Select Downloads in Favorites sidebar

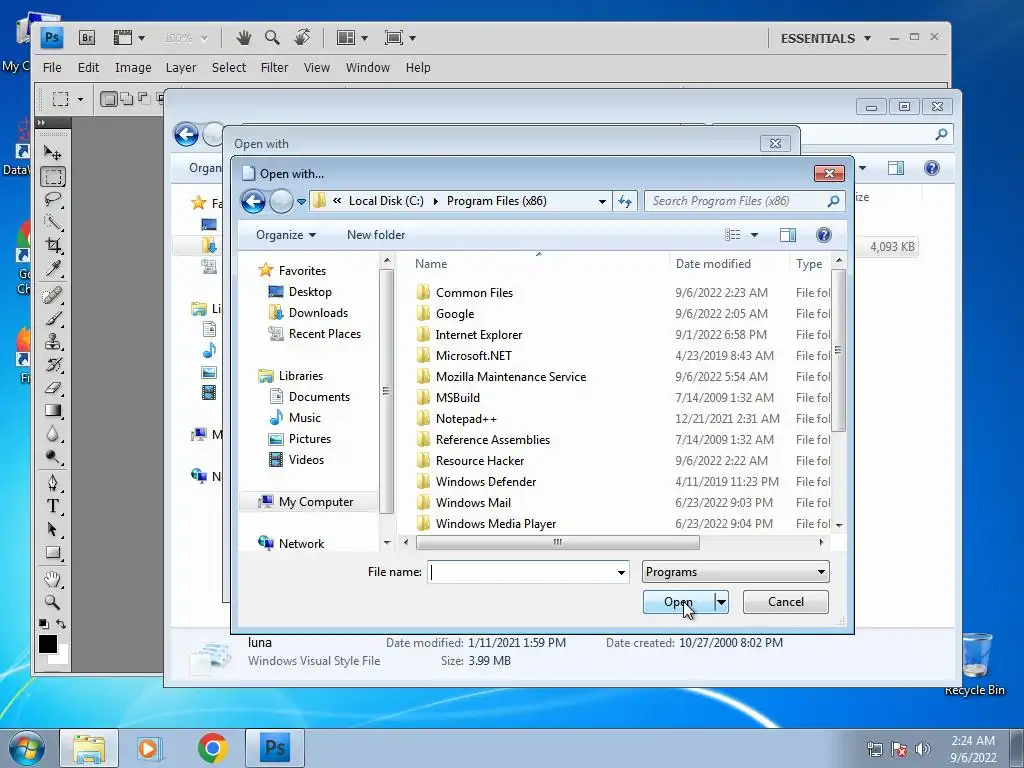319,313
